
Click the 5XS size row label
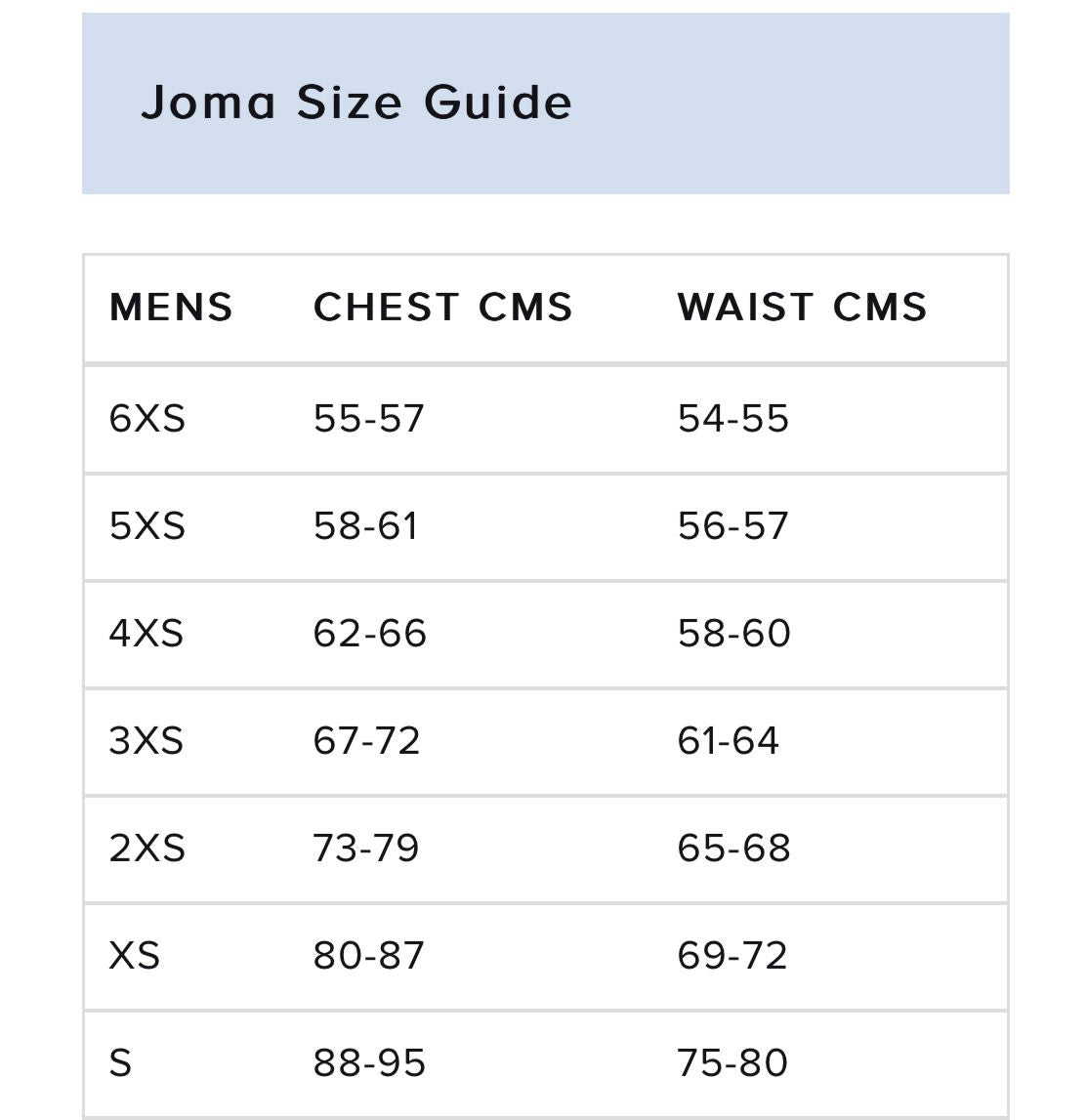pos(147,525)
